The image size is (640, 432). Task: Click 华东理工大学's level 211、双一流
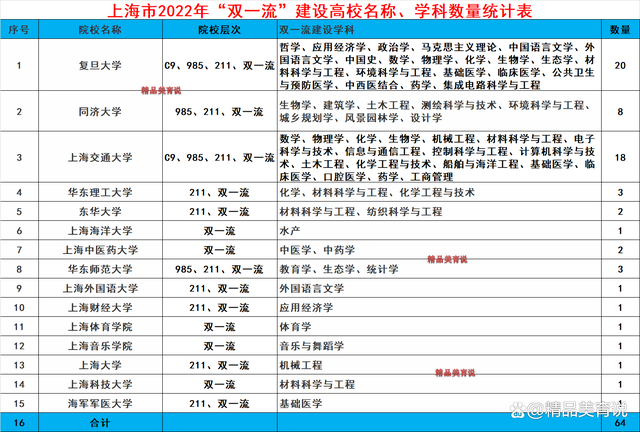tap(220, 192)
